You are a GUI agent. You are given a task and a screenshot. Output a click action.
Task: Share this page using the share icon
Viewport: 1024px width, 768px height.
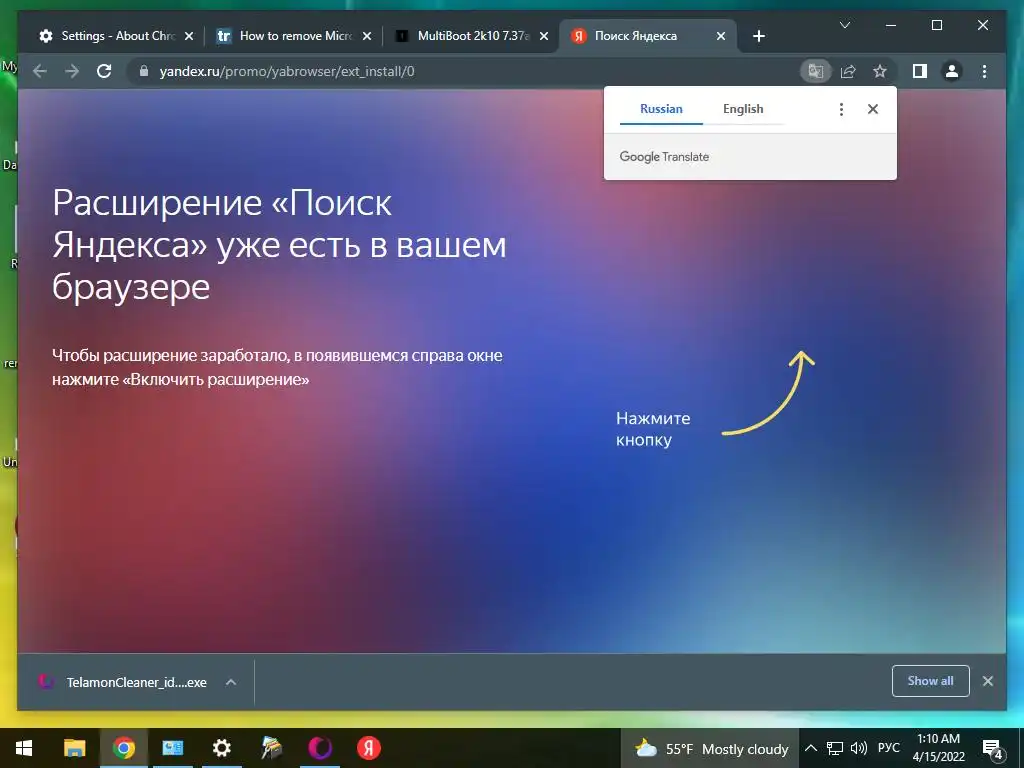tap(848, 71)
